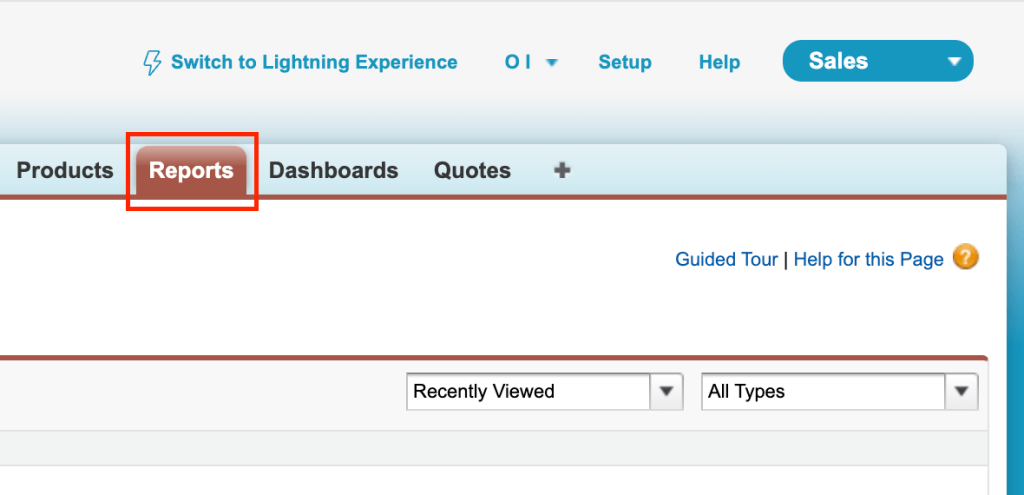Open the O I user menu
Screen dimensions: 1024x495
point(531,62)
